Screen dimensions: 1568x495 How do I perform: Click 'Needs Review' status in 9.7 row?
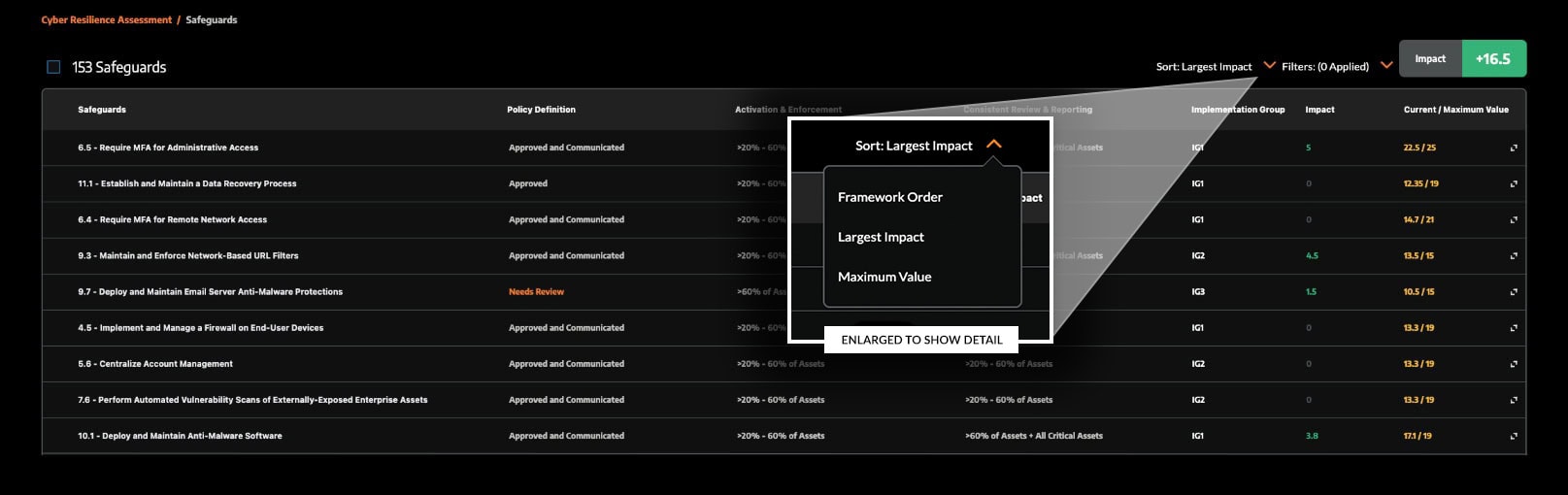(536, 292)
